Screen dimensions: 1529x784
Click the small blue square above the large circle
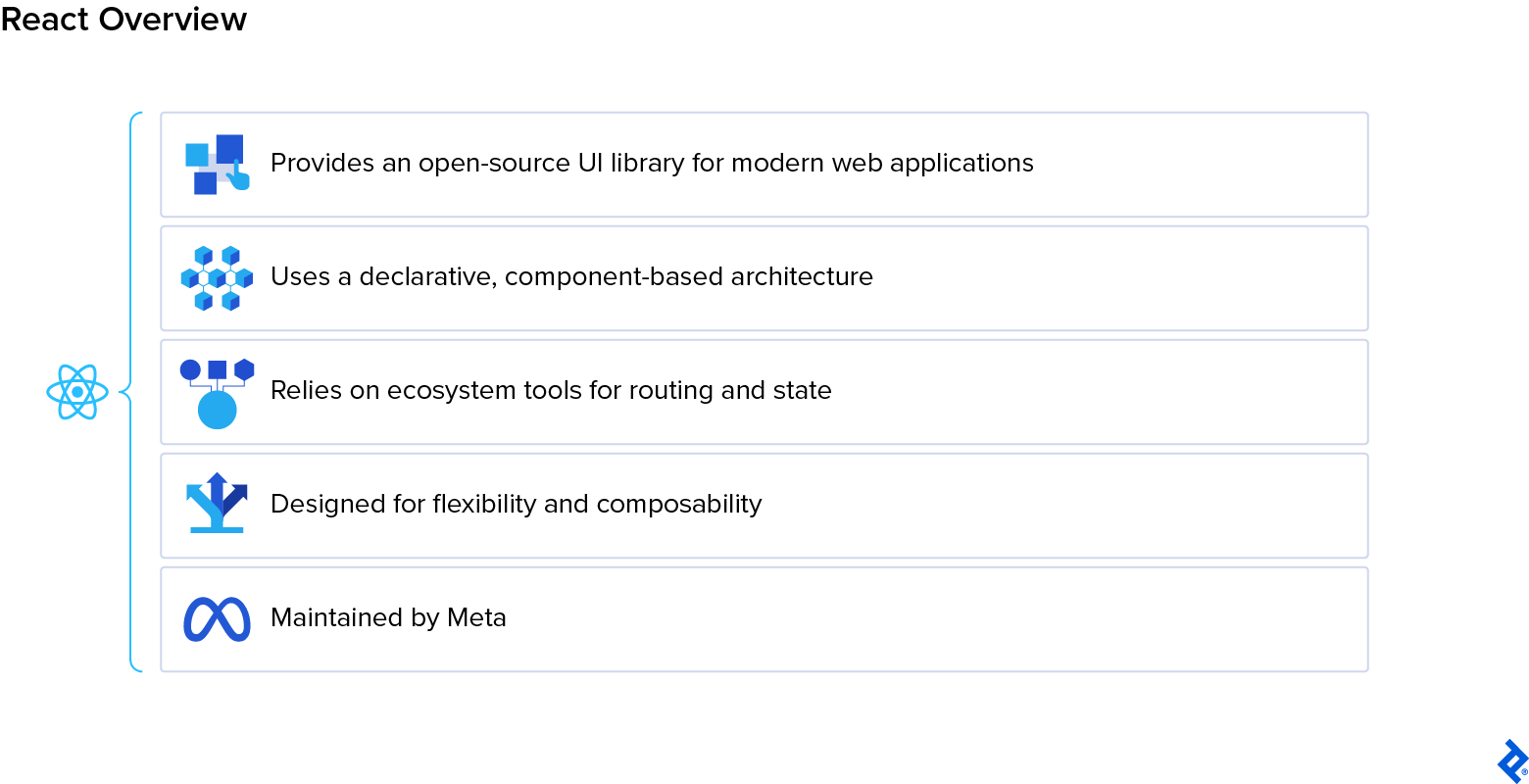[218, 369]
